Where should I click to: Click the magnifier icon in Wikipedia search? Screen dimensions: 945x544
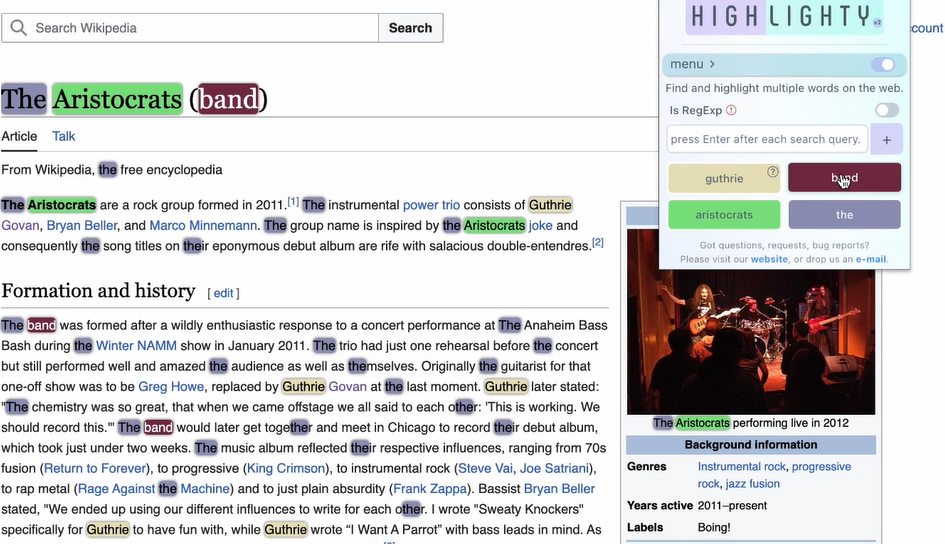19,28
